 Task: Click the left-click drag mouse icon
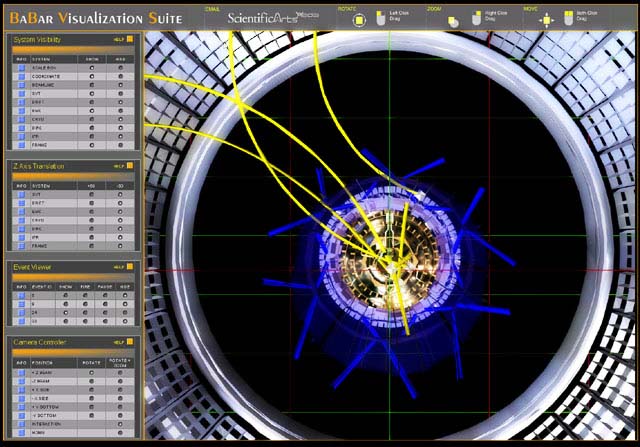pos(381,18)
